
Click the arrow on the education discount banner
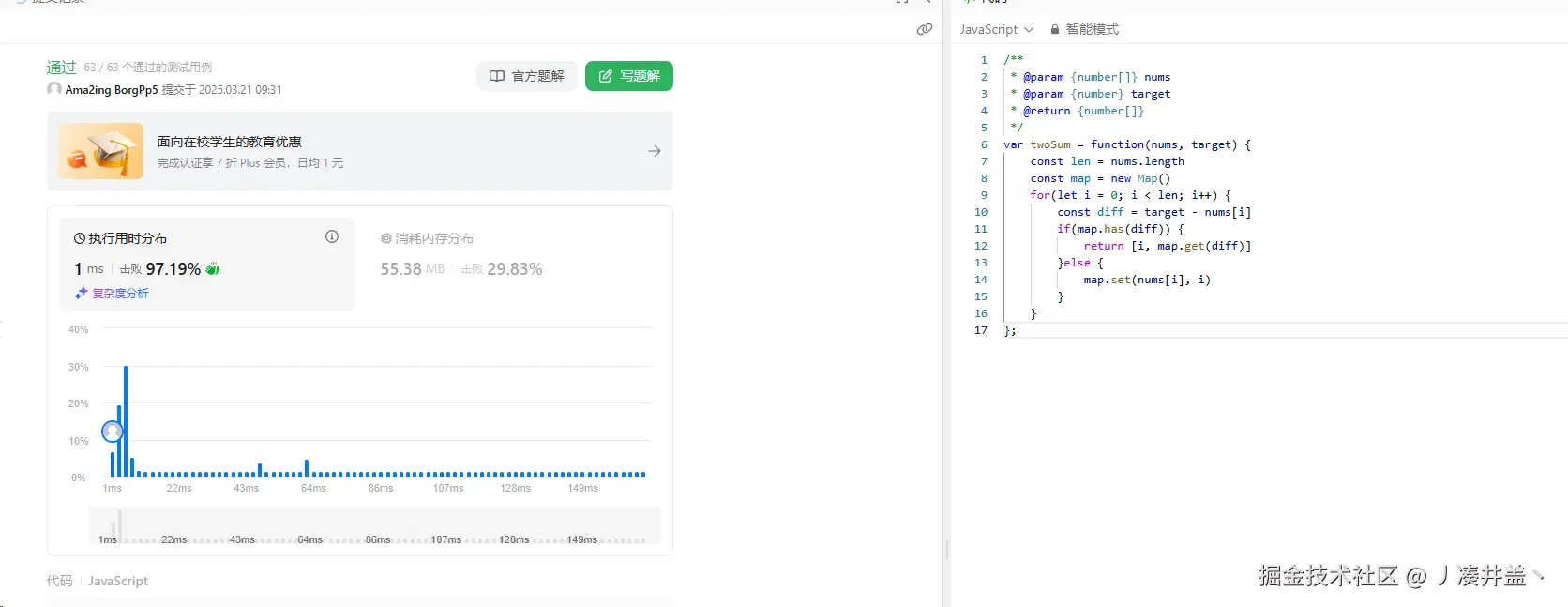[x=654, y=151]
